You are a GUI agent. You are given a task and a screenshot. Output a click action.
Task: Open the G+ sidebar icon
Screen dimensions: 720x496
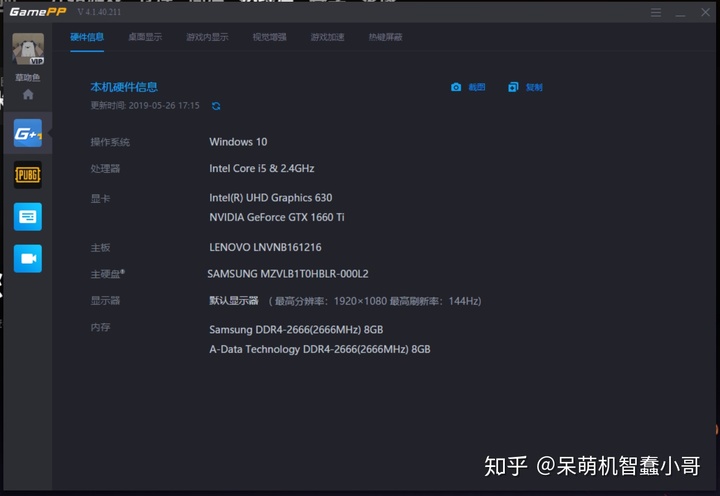point(28,133)
